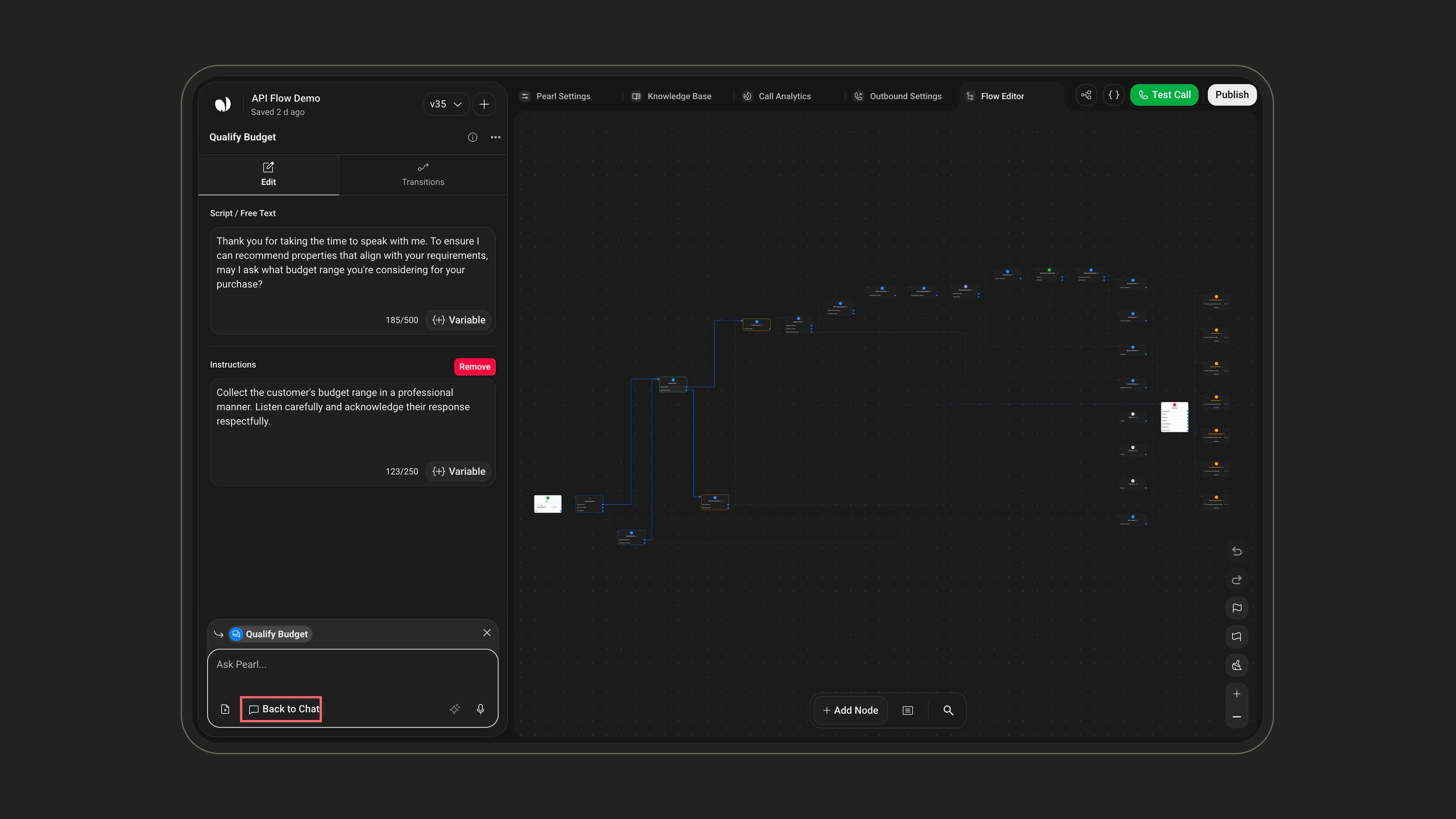
Task: Remove the Instructions section
Action: (475, 367)
